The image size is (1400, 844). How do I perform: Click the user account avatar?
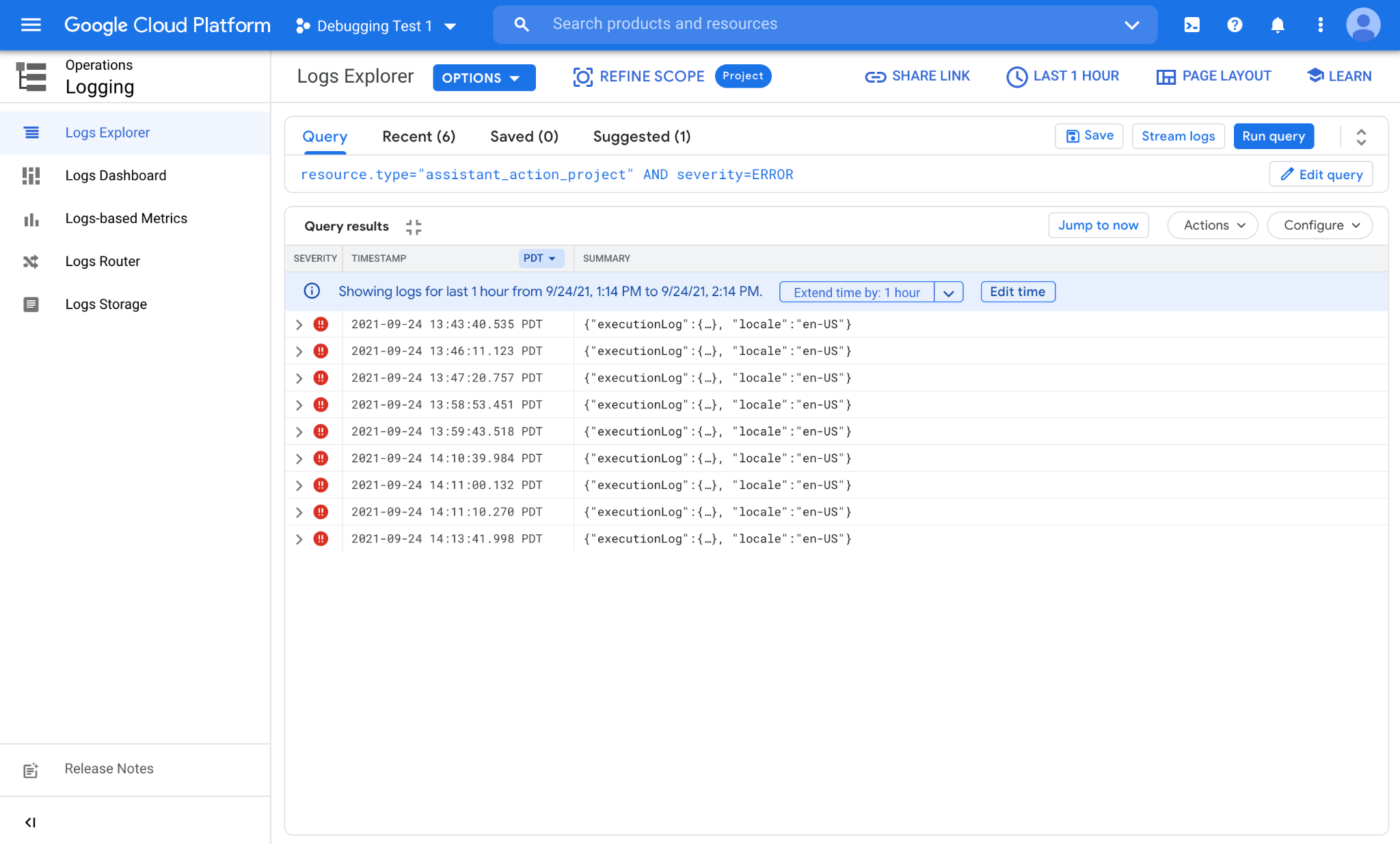pos(1363,25)
